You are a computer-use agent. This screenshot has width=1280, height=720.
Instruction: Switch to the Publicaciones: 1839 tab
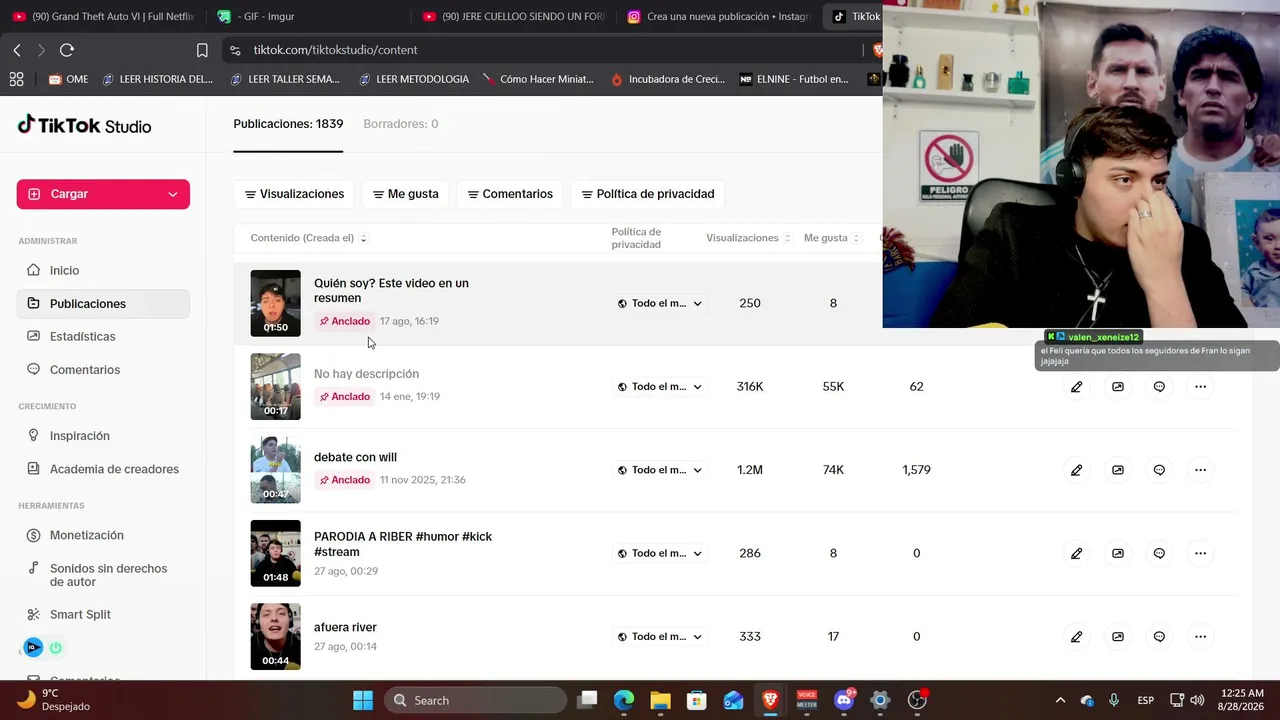[288, 124]
